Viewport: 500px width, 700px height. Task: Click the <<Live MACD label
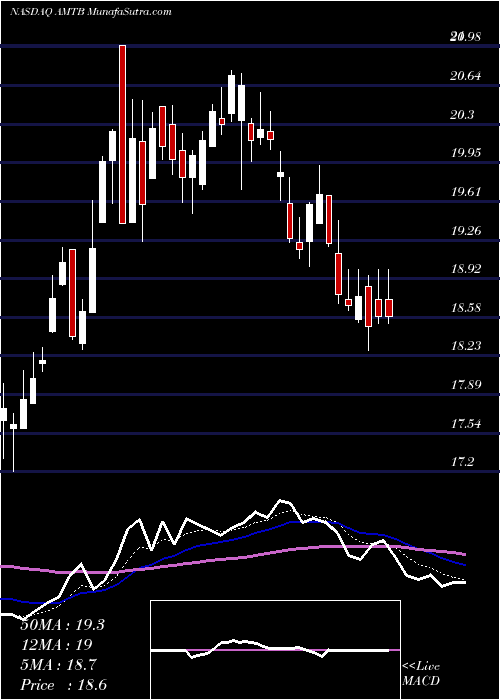421,674
